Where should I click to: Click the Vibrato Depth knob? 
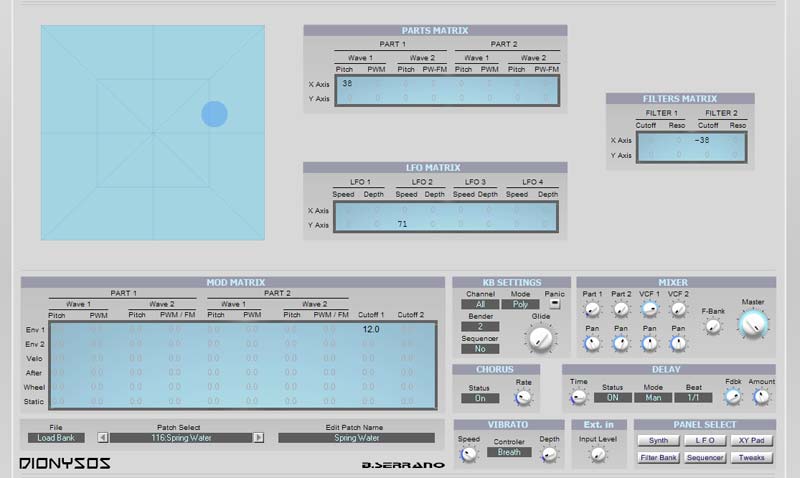(549, 454)
